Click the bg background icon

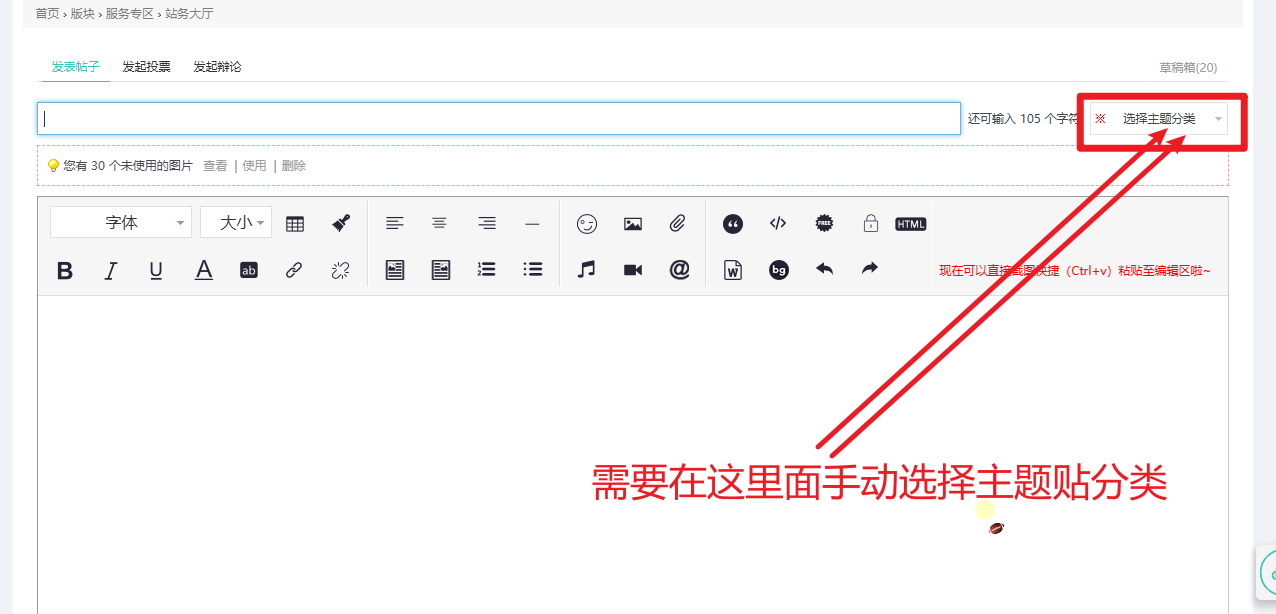pyautogui.click(x=779, y=270)
